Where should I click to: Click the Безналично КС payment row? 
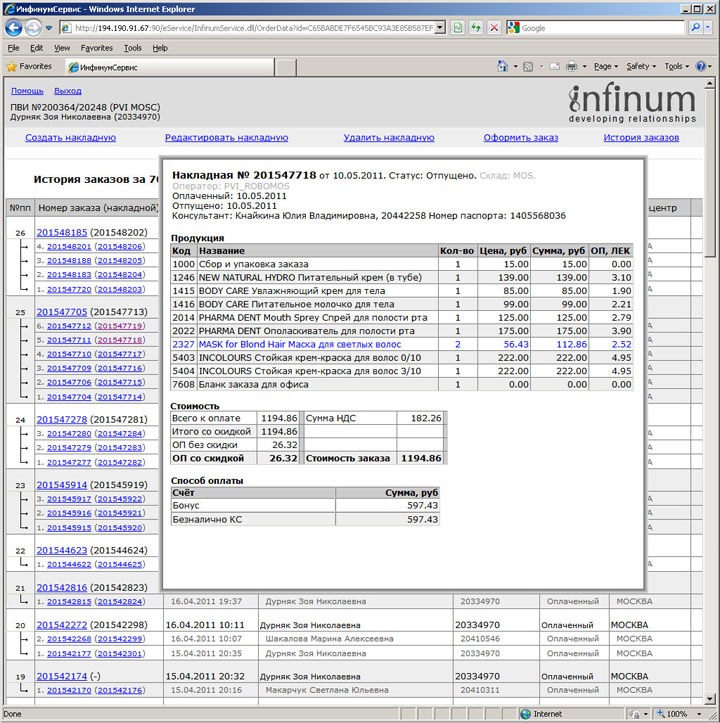tap(305, 520)
